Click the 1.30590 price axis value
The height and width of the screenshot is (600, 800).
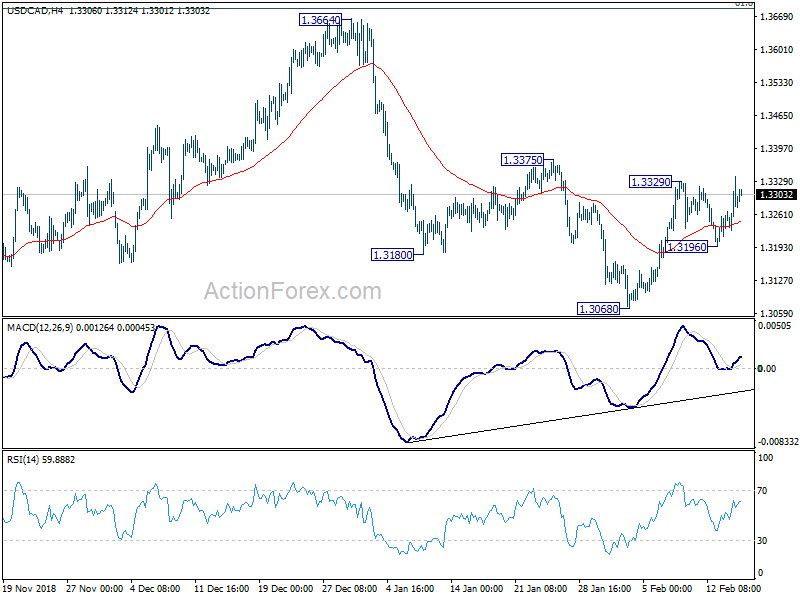777,313
